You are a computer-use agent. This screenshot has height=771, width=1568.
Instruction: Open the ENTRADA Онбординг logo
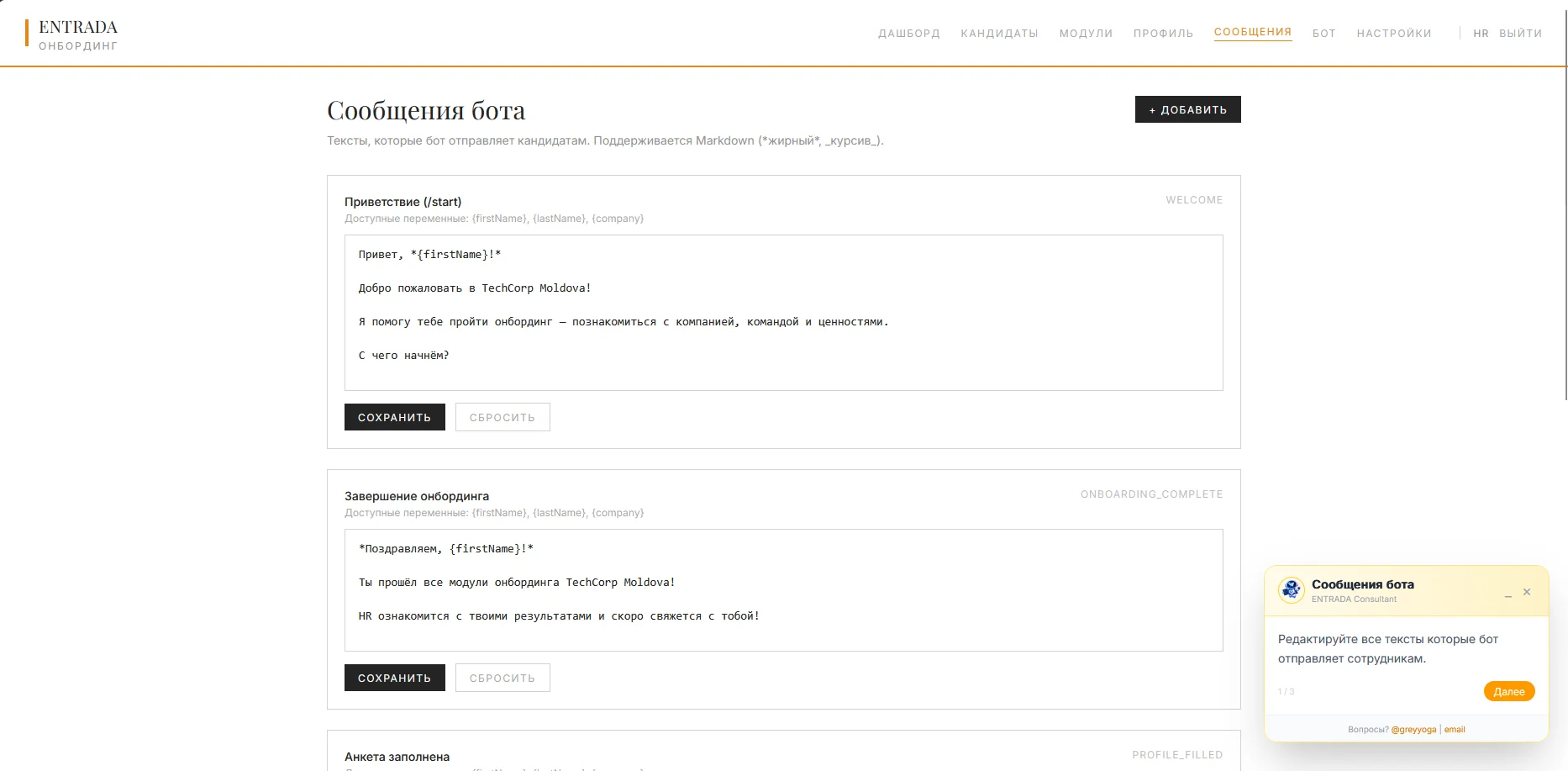pyautogui.click(x=73, y=34)
